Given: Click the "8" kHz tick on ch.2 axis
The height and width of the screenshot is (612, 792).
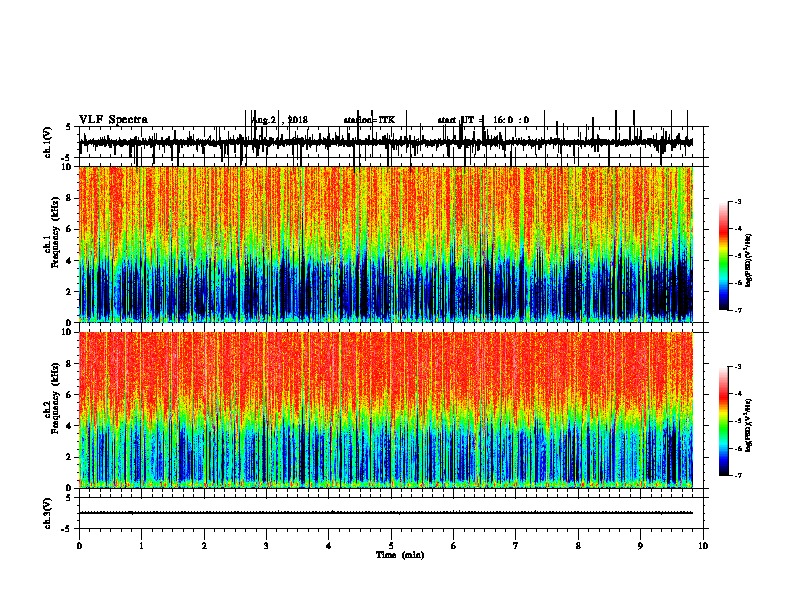Looking at the screenshot, I should click(x=69, y=364).
